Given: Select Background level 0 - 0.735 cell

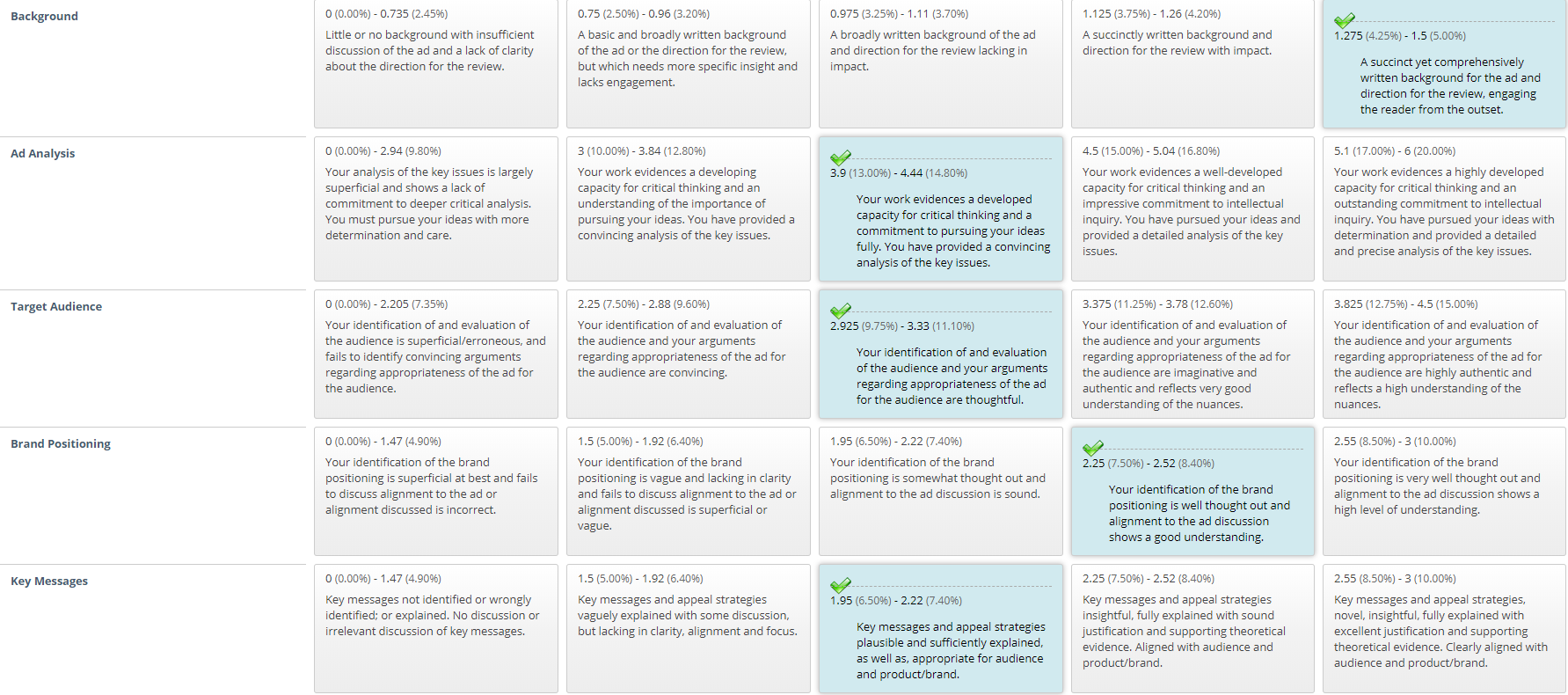Looking at the screenshot, I should tap(436, 63).
